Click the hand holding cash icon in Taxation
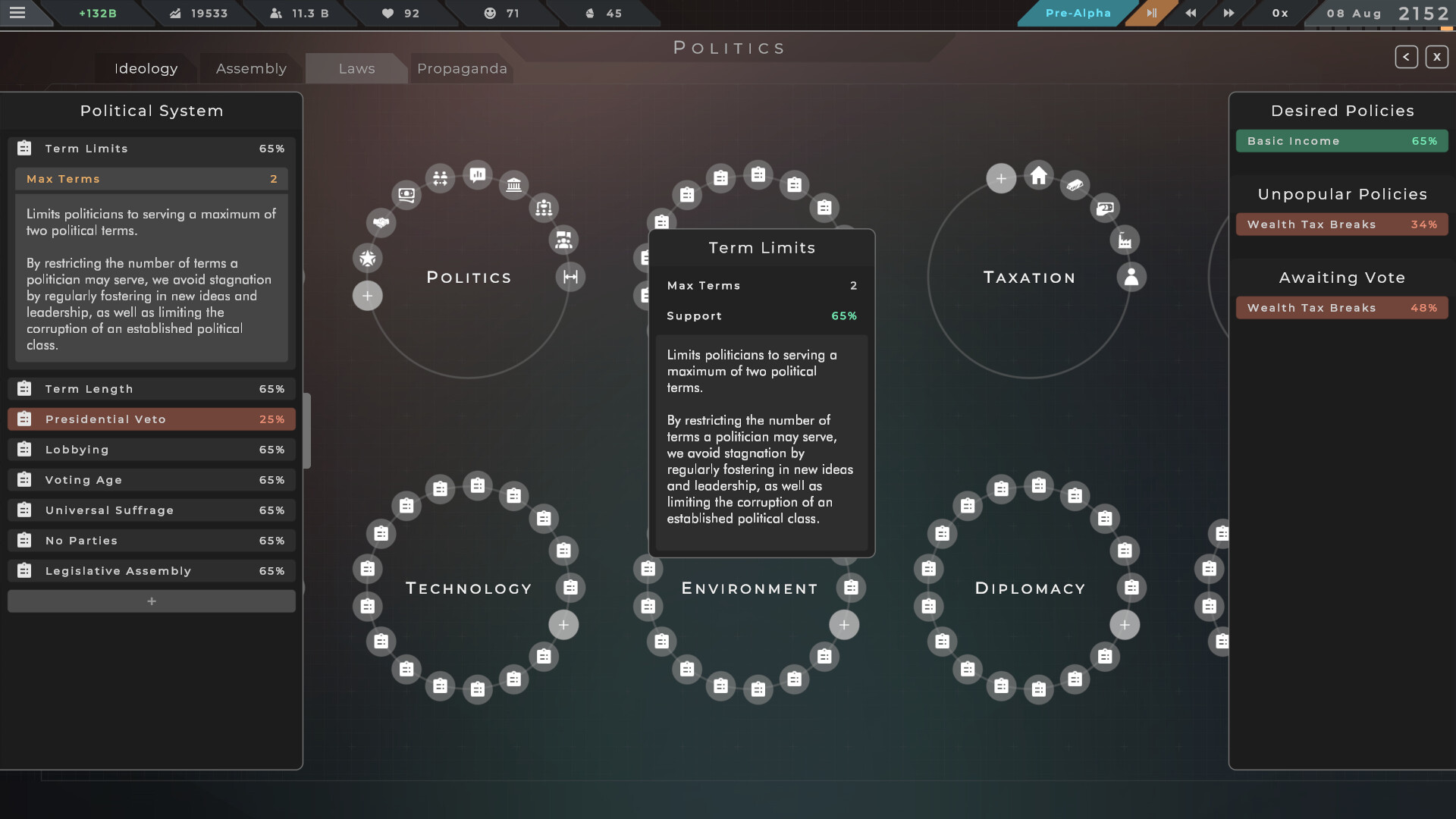 point(1105,207)
